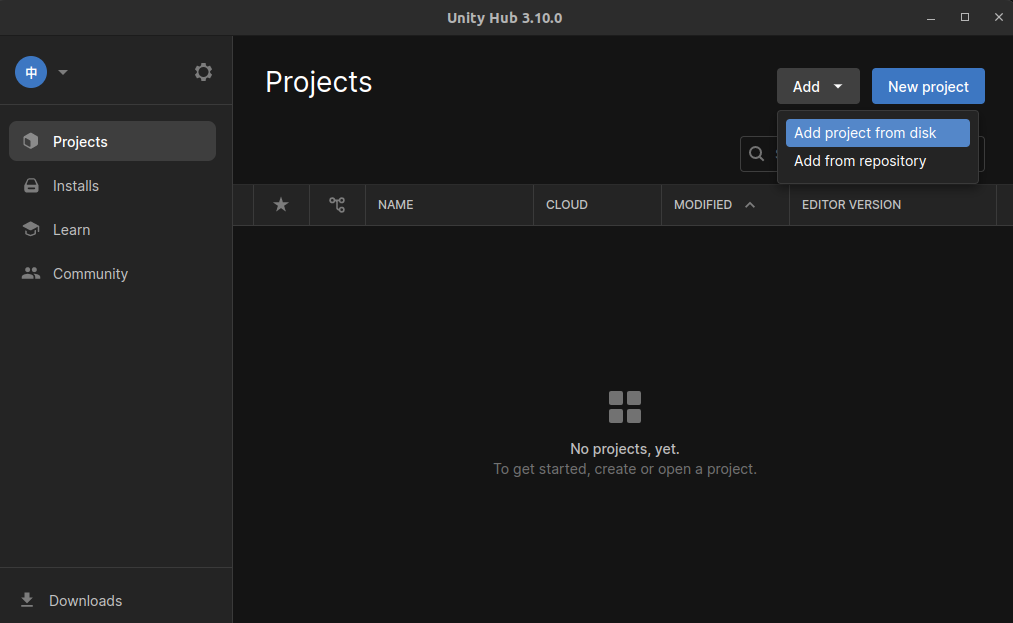This screenshot has width=1013, height=623.
Task: Start a New project
Action: point(928,86)
